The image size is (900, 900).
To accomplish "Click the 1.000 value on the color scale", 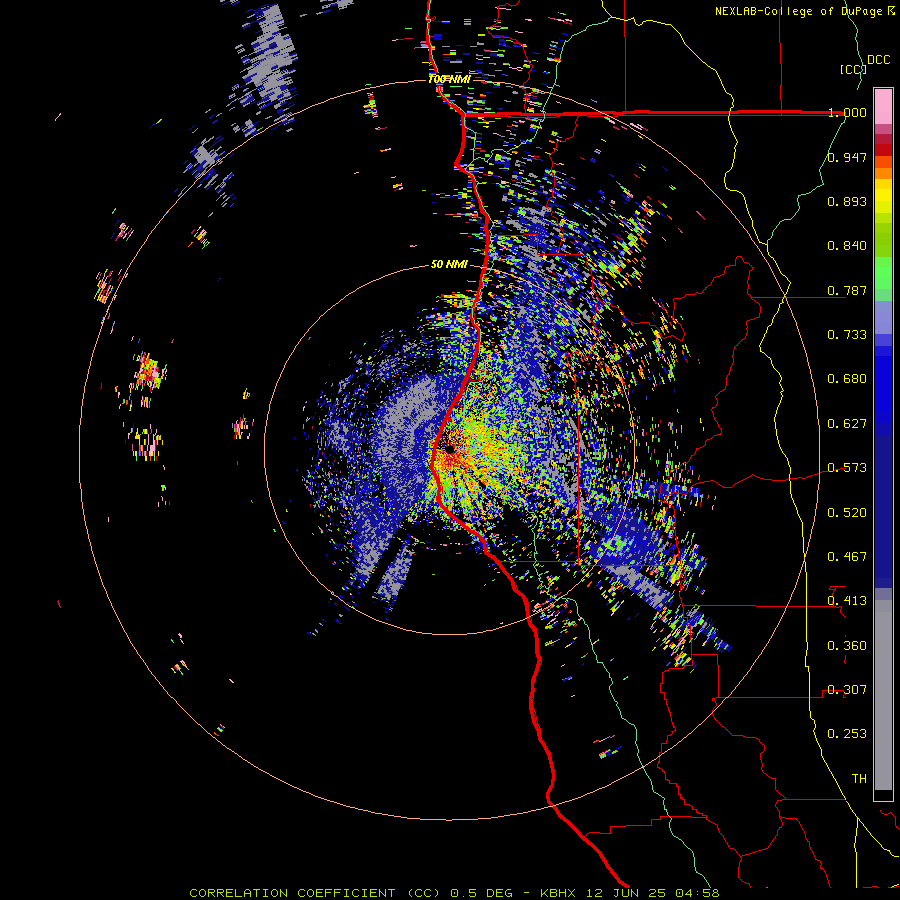I will click(x=847, y=112).
